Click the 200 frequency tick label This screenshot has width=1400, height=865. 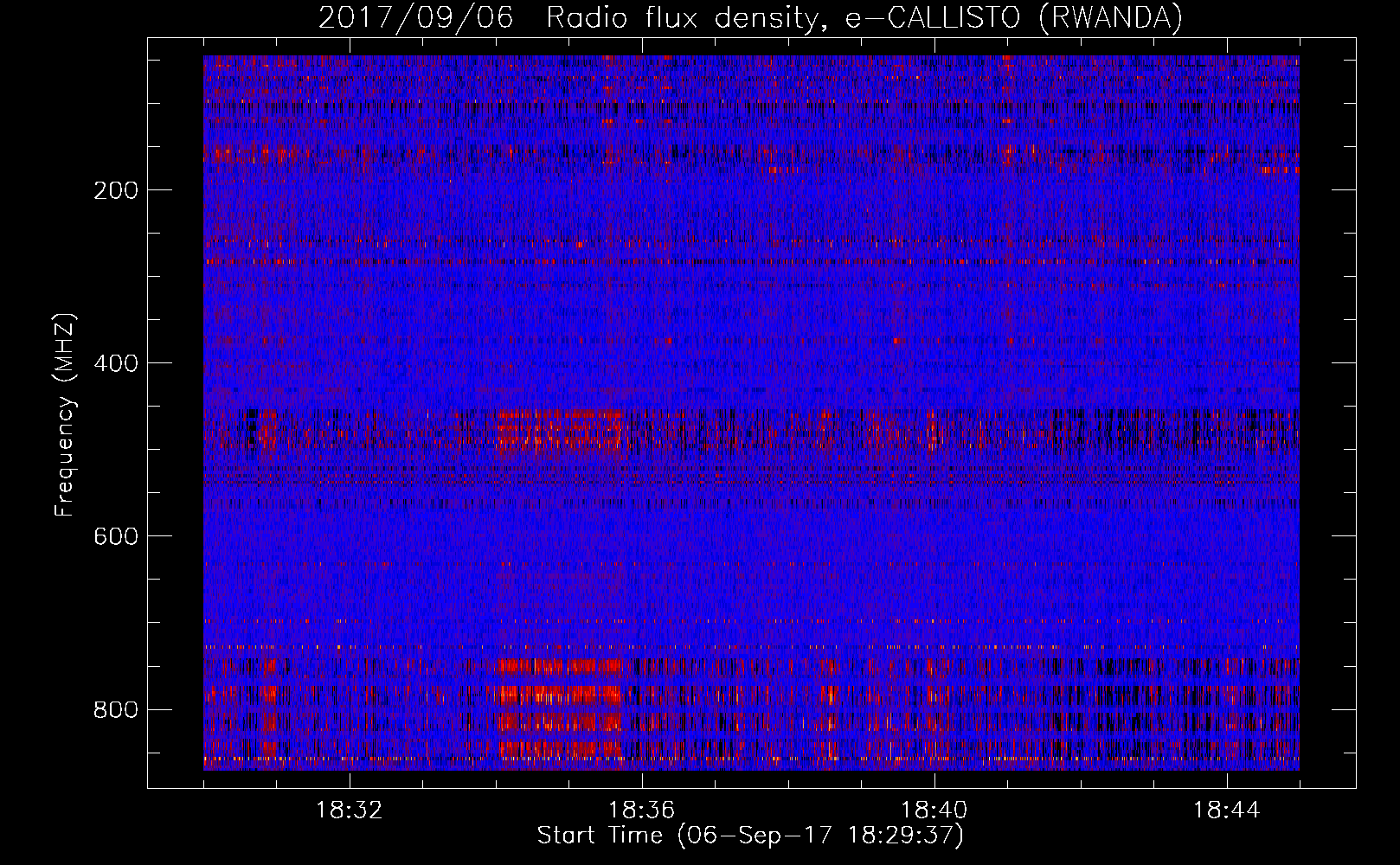click(x=116, y=190)
